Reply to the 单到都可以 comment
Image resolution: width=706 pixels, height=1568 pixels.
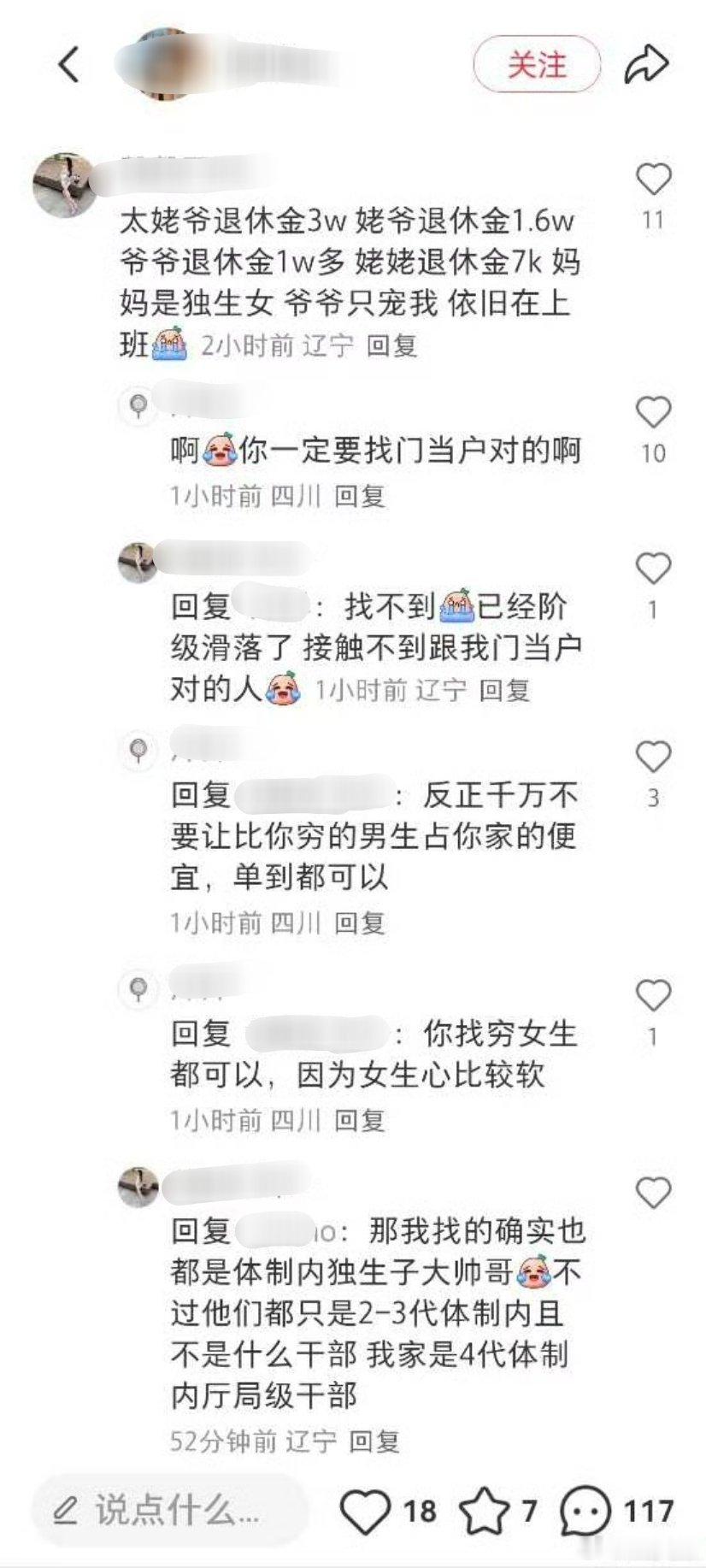point(359,923)
